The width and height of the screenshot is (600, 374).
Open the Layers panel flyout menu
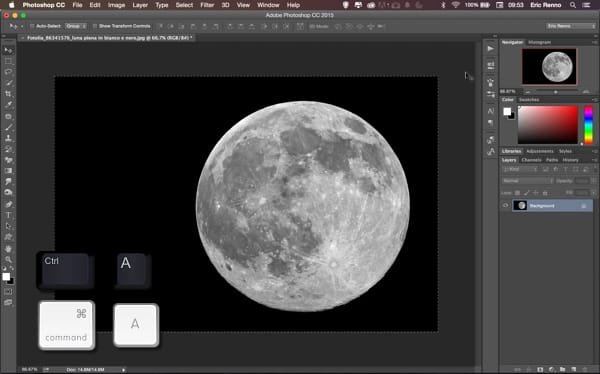pos(595,160)
